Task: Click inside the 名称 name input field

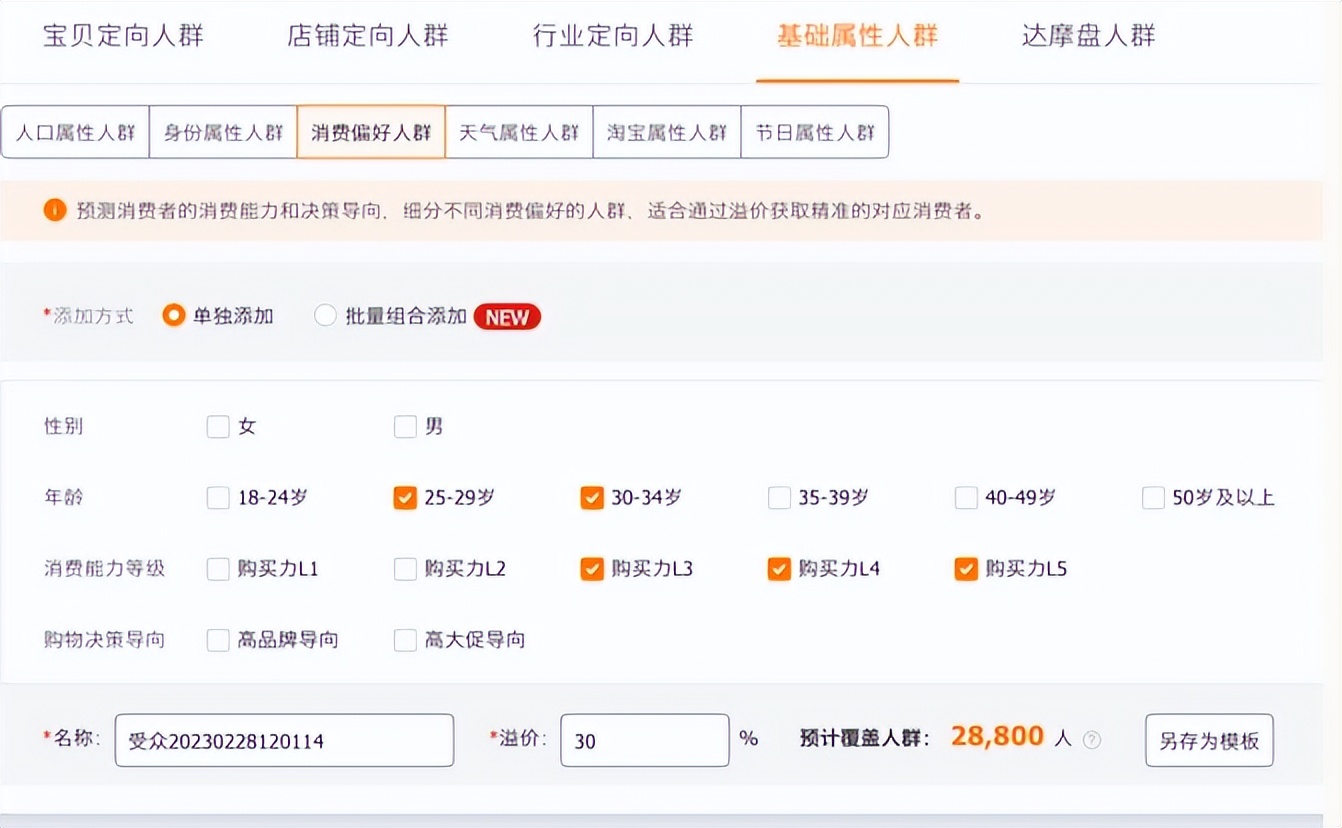Action: pyautogui.click(x=283, y=740)
